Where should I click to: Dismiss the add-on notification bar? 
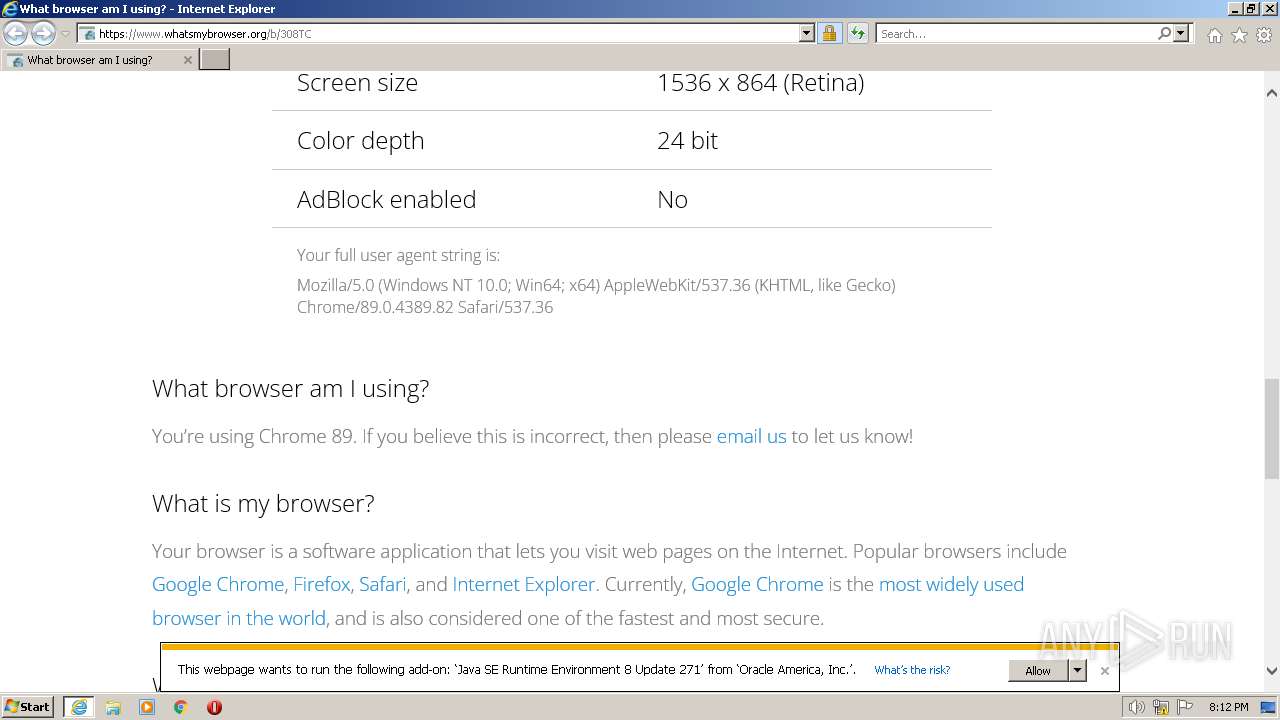click(x=1104, y=671)
